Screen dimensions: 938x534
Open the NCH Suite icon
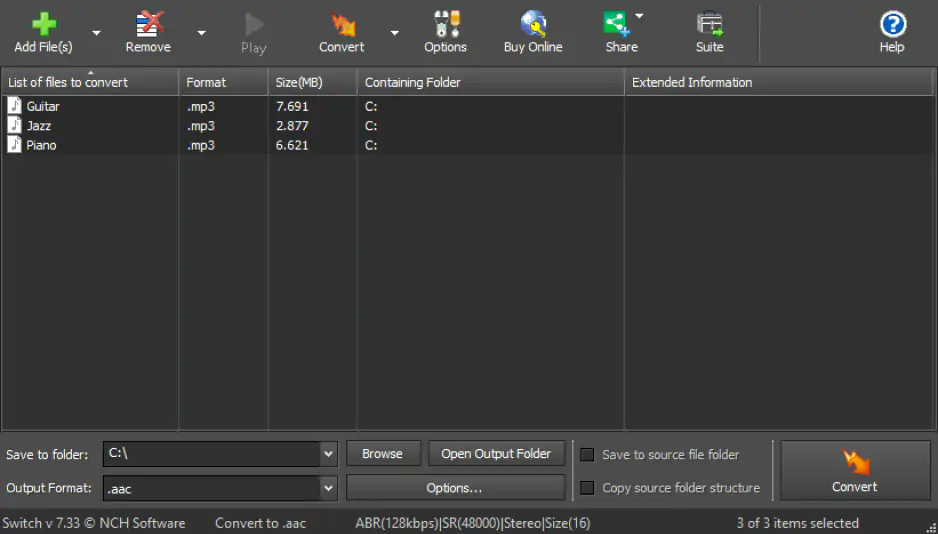point(709,25)
